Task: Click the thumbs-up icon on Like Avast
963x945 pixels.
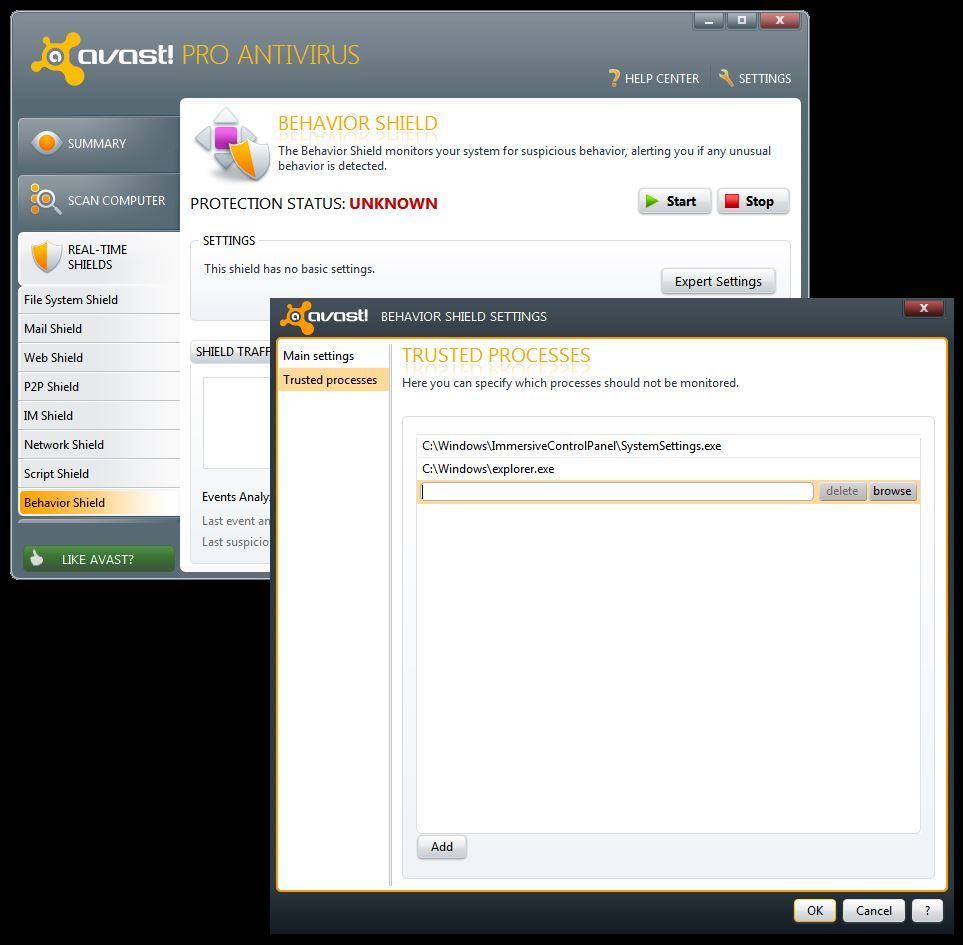Action: [x=37, y=558]
